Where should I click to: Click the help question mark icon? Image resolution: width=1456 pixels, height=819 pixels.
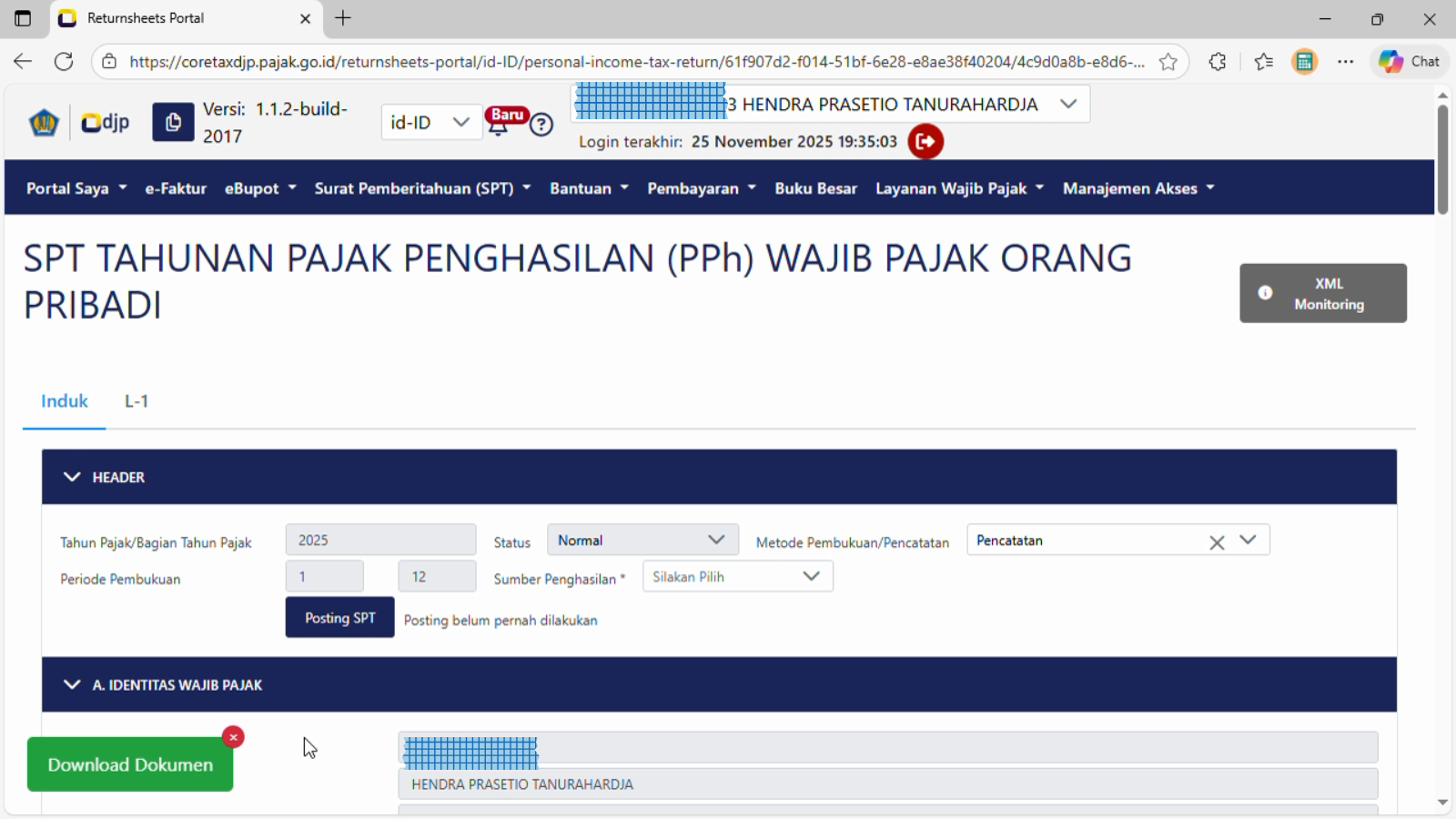[541, 125]
